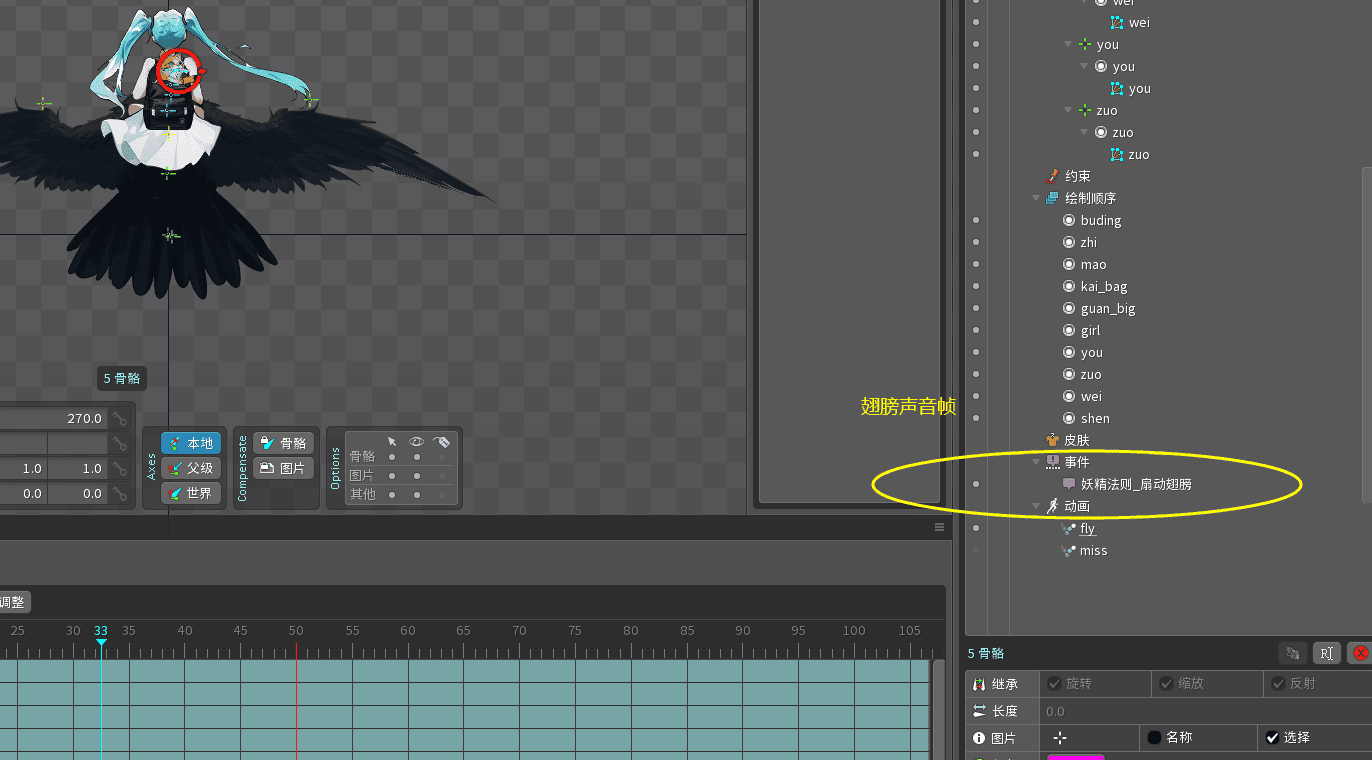Switch axes to 世界 world
This screenshot has height=760, width=1372.
pos(191,493)
